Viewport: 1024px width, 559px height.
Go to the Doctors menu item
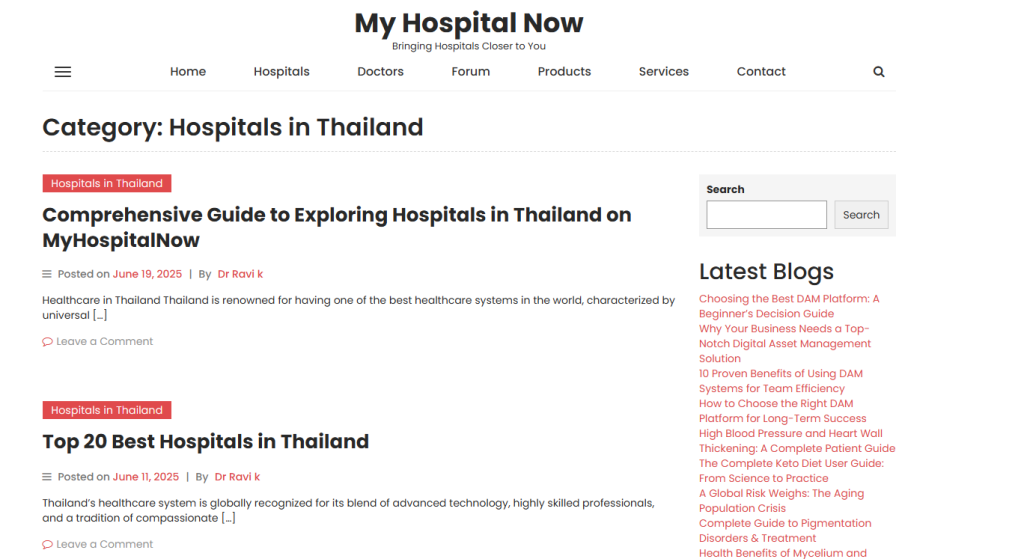point(380,72)
